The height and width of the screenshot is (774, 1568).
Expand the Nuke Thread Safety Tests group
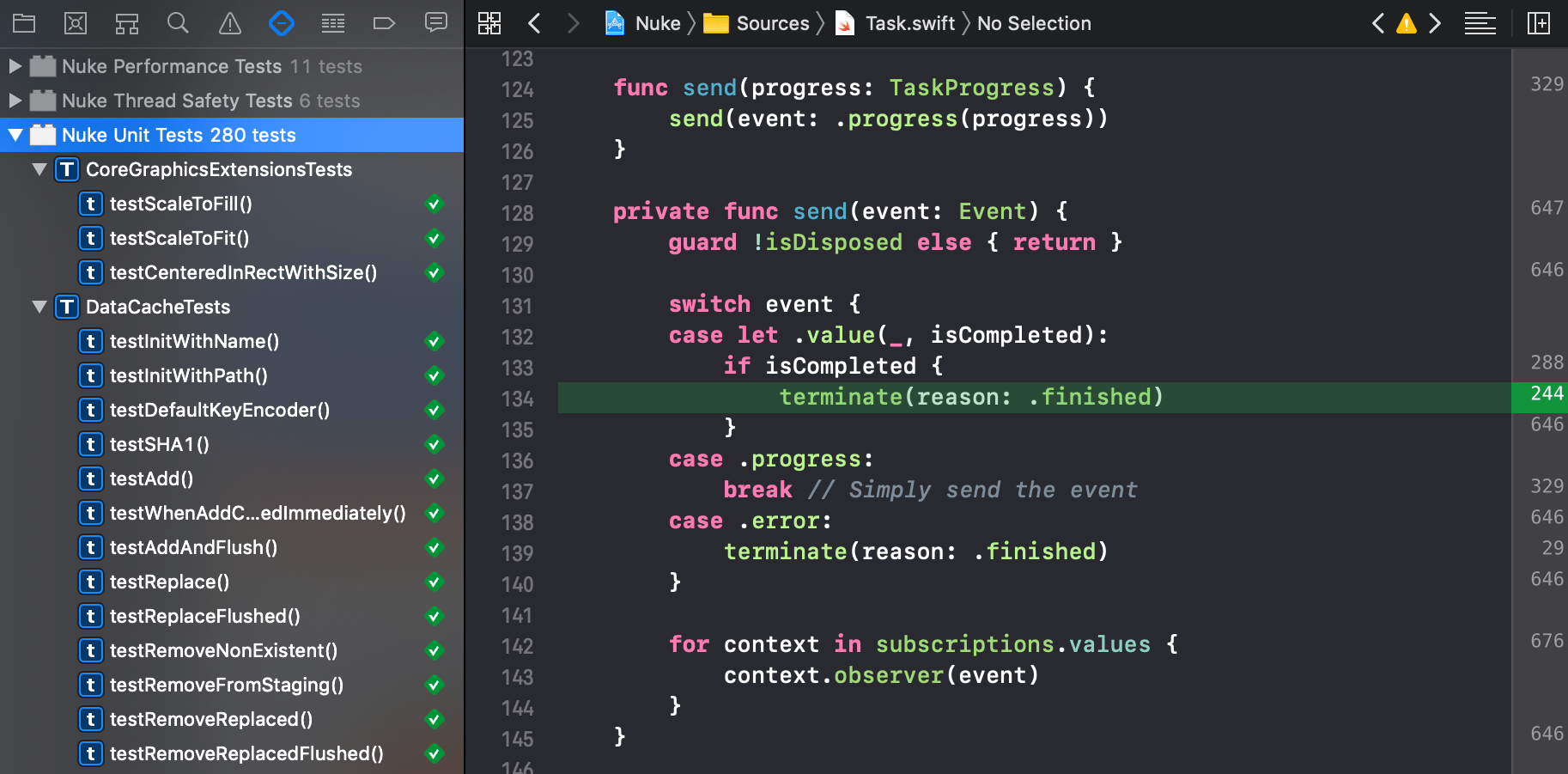coord(14,101)
